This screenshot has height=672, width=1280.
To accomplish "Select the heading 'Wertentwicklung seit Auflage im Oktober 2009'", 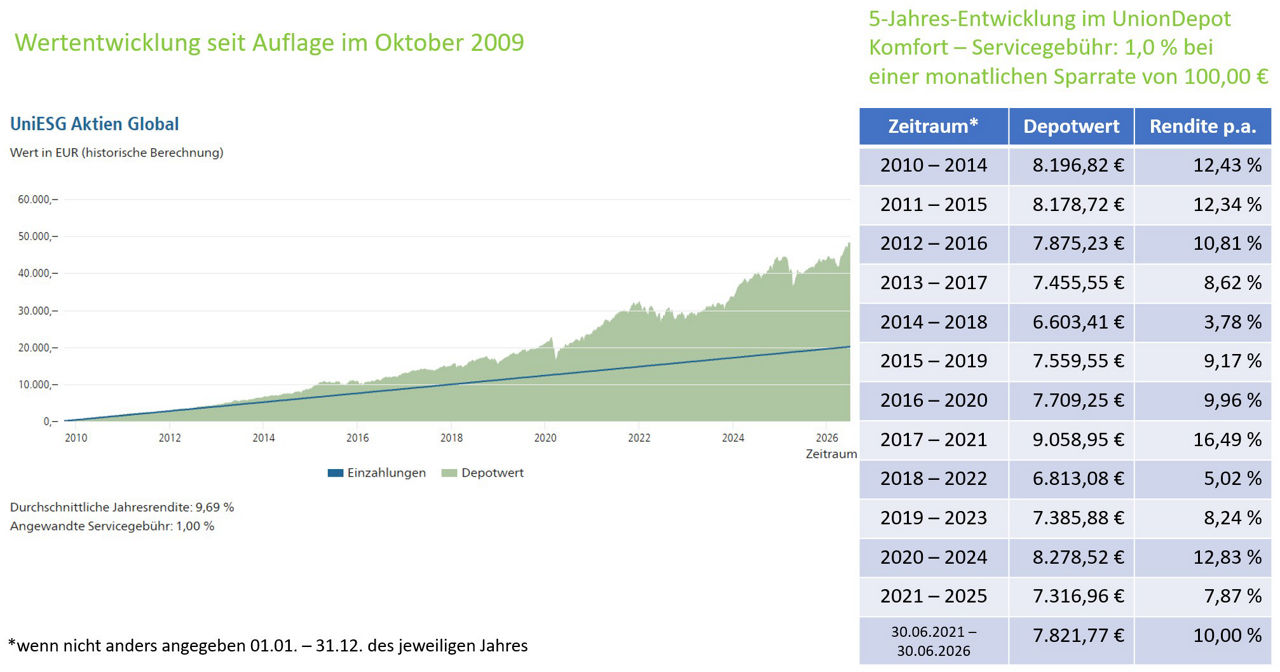I will coord(269,43).
